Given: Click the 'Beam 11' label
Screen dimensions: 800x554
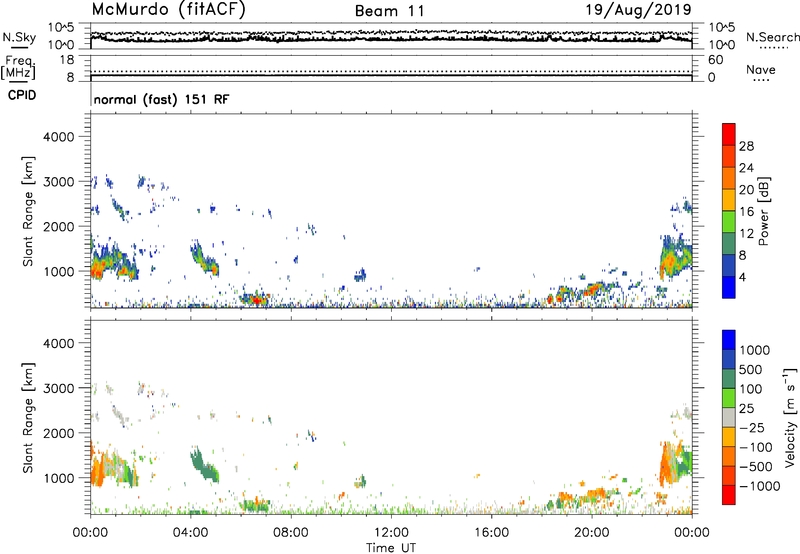Looking at the screenshot, I should [390, 11].
